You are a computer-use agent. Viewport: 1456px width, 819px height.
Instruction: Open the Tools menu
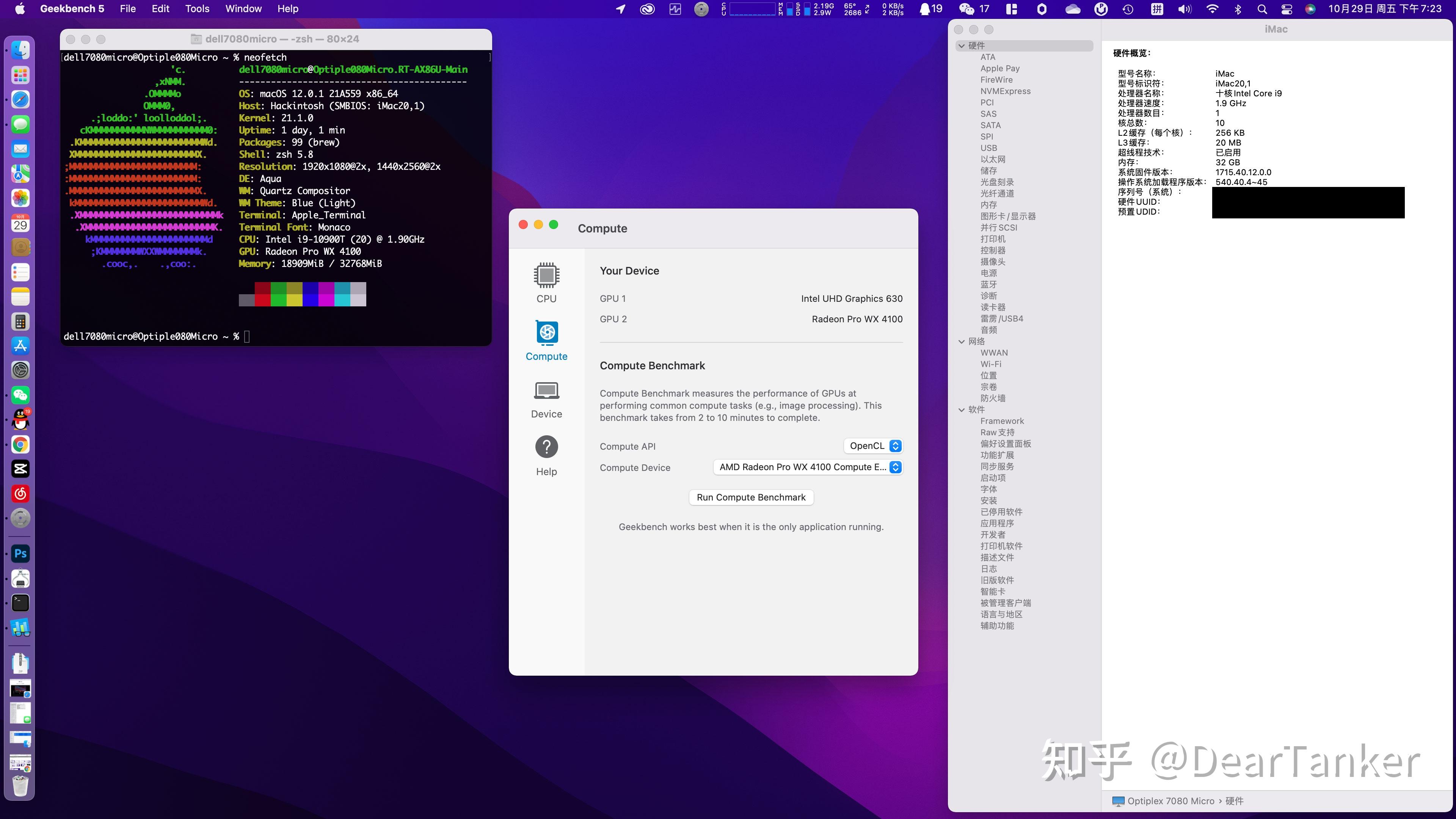click(x=197, y=8)
